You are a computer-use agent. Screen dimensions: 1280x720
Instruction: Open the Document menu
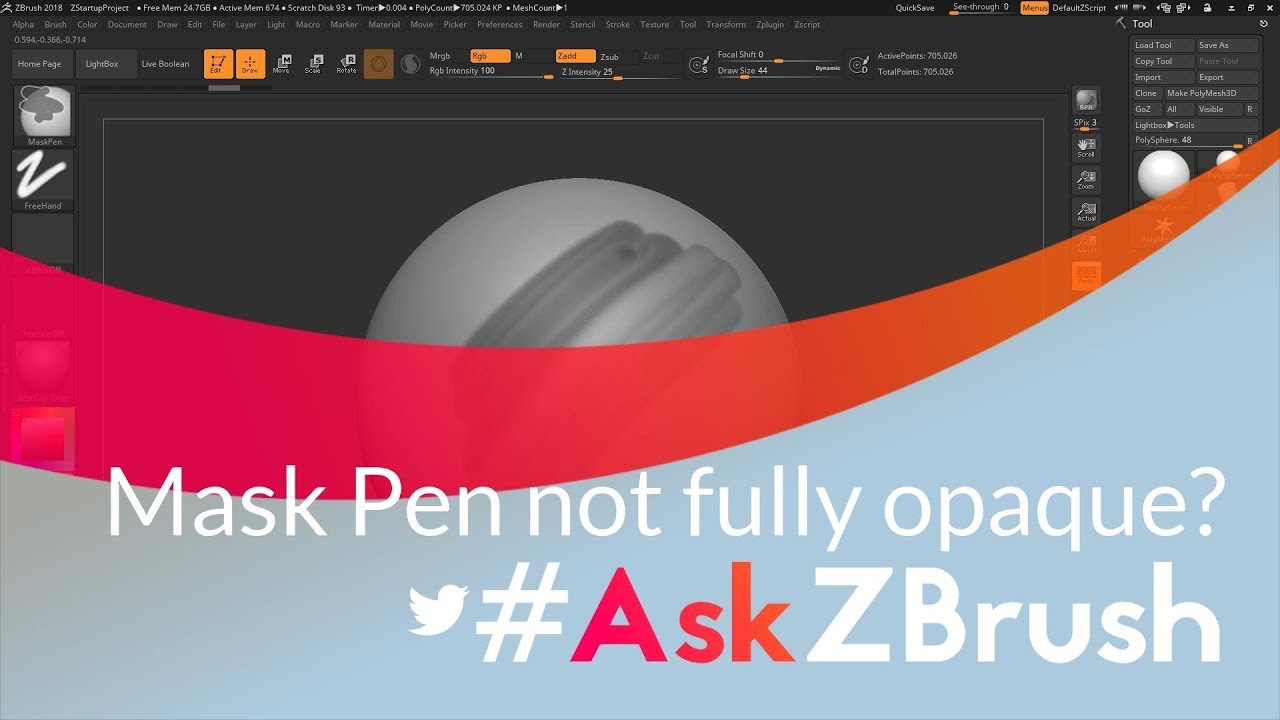(127, 24)
